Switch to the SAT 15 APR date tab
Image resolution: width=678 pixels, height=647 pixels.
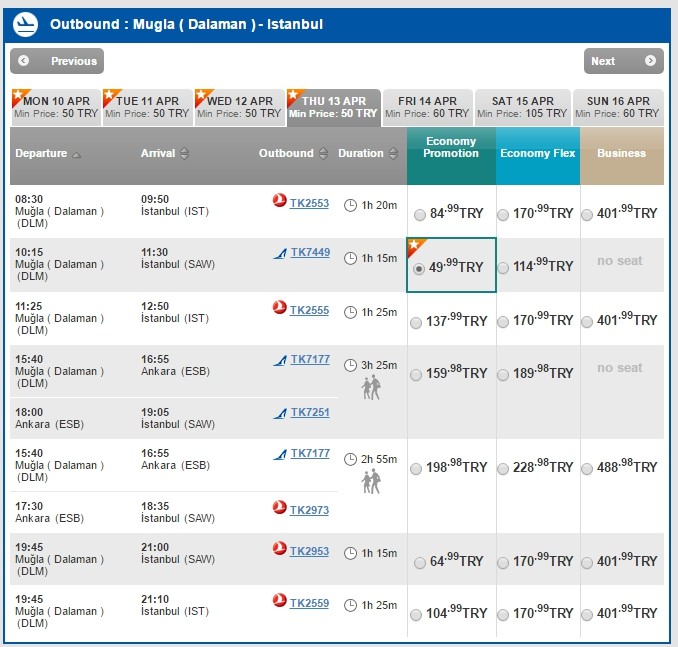(522, 107)
